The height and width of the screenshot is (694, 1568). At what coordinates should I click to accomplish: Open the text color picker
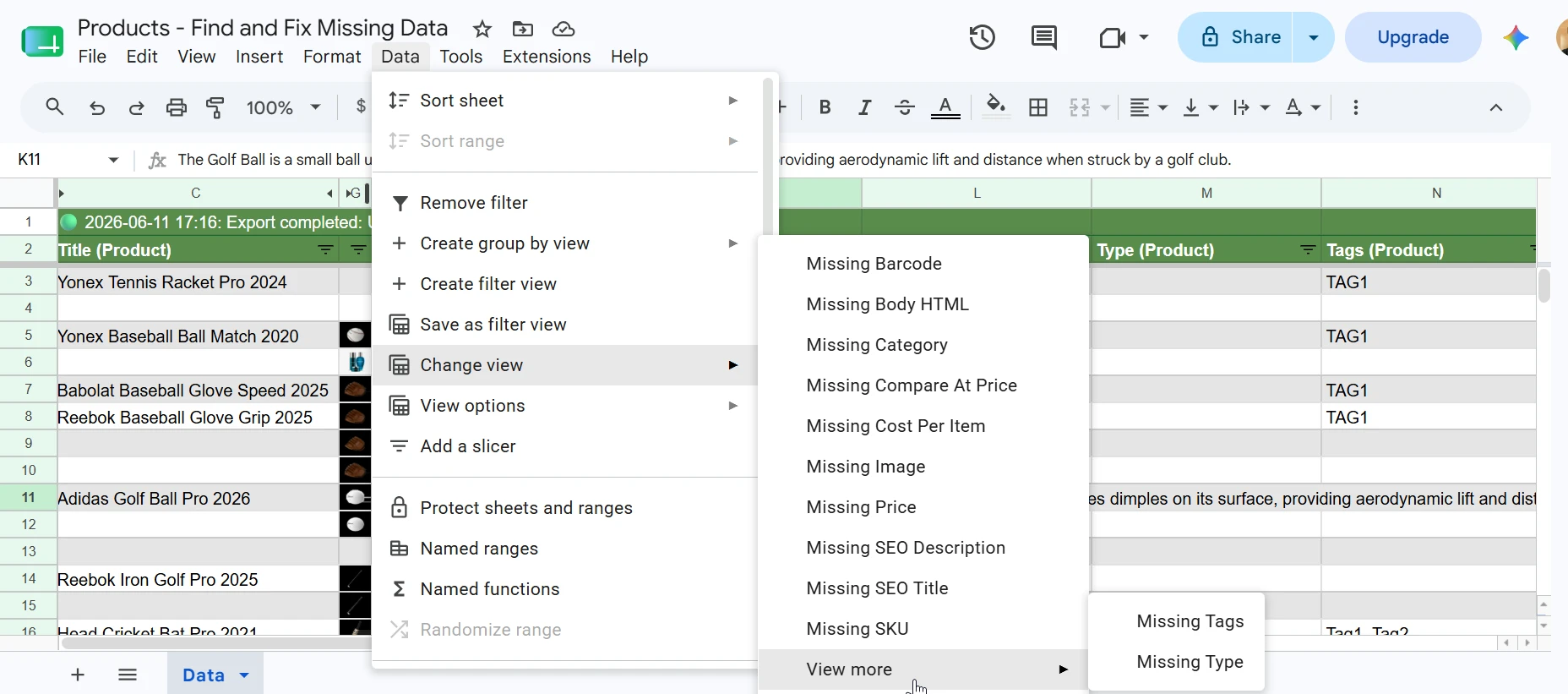(945, 107)
